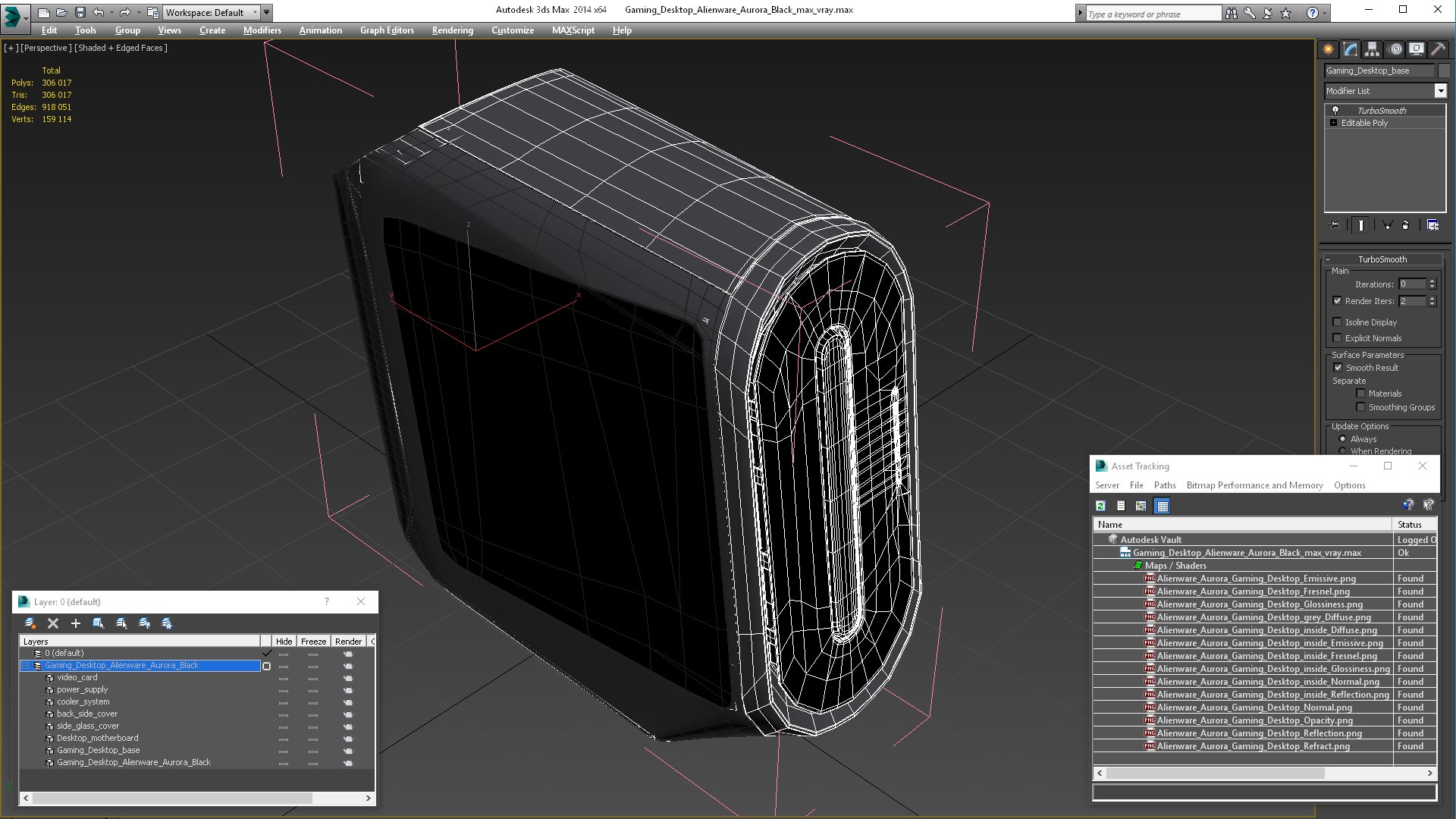This screenshot has height=819, width=1456.
Task: Open the Hierarchy command panel tab
Action: coord(1372,49)
